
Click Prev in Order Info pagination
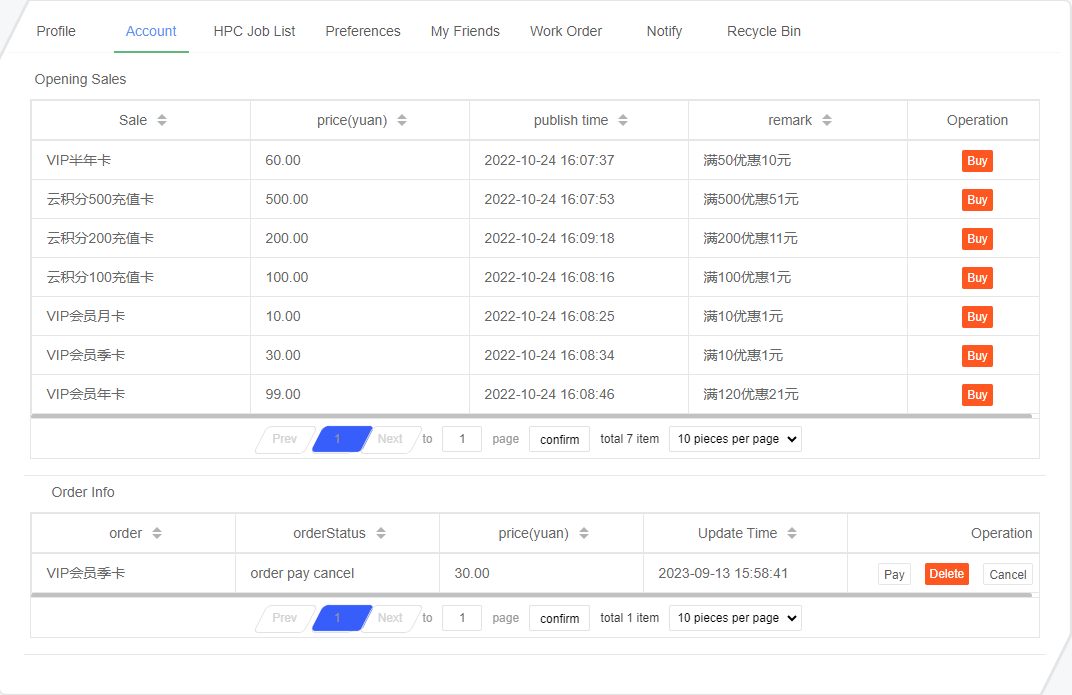pyautogui.click(x=284, y=618)
